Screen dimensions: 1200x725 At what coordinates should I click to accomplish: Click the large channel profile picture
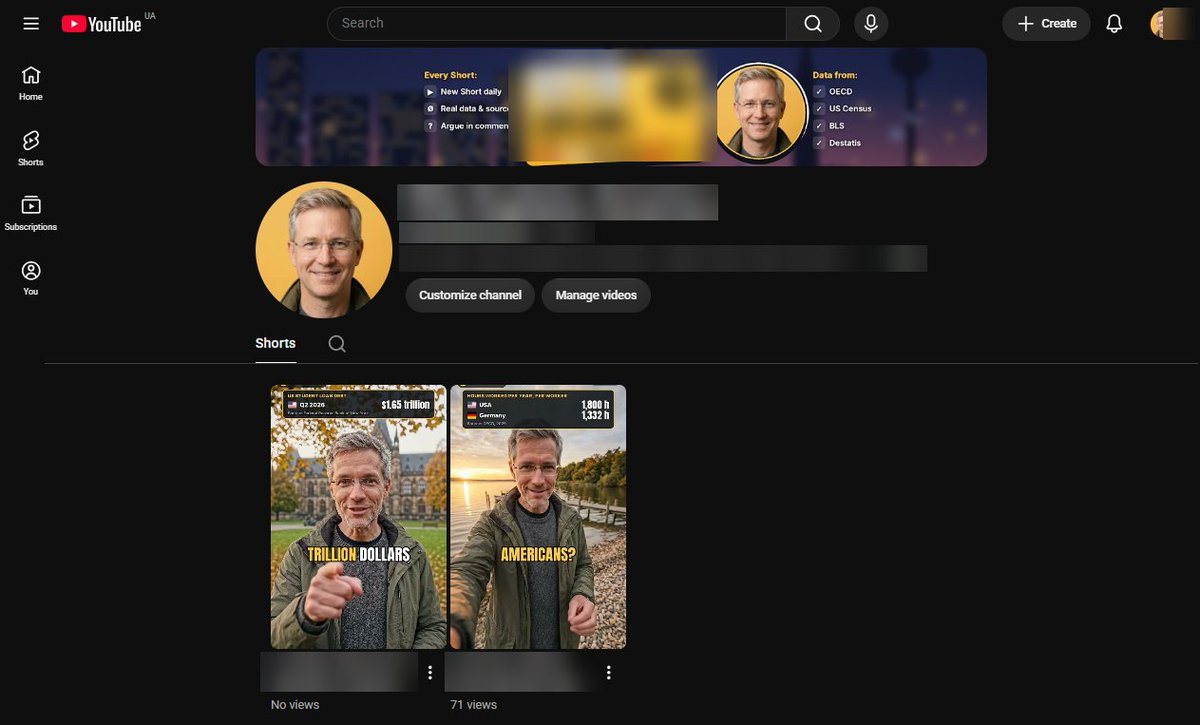pos(324,249)
